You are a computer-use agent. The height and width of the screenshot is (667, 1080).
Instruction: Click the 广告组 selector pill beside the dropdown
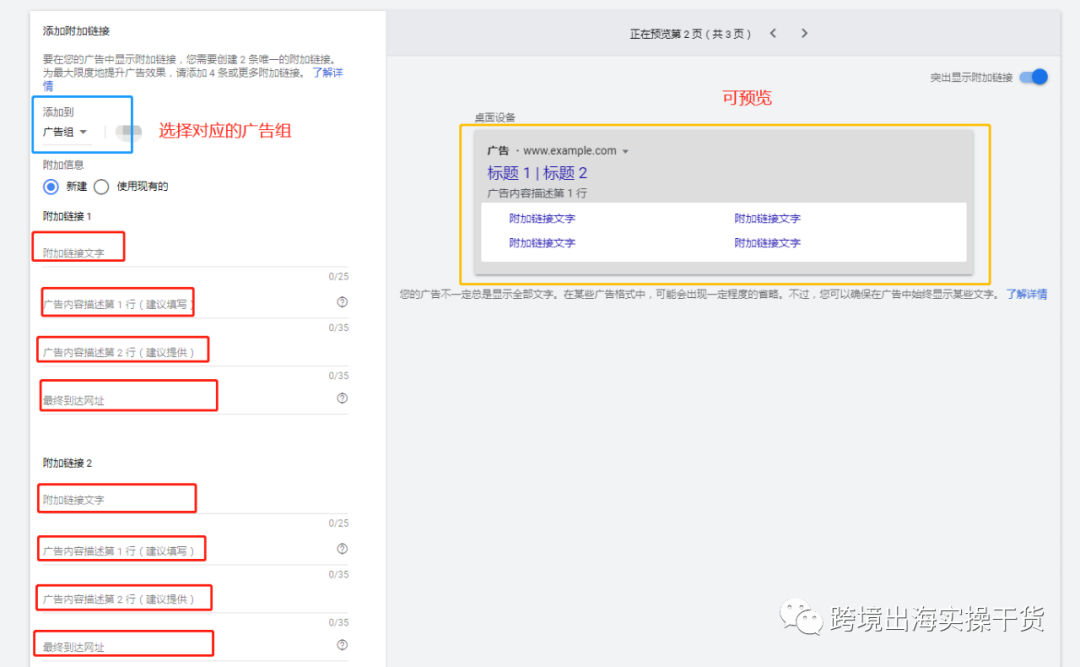129,131
